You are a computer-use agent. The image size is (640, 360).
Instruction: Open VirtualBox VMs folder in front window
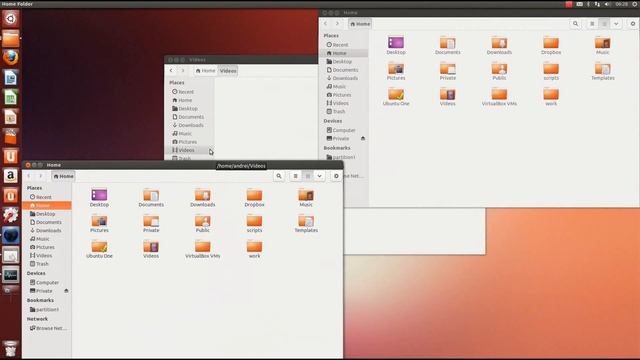pos(202,249)
